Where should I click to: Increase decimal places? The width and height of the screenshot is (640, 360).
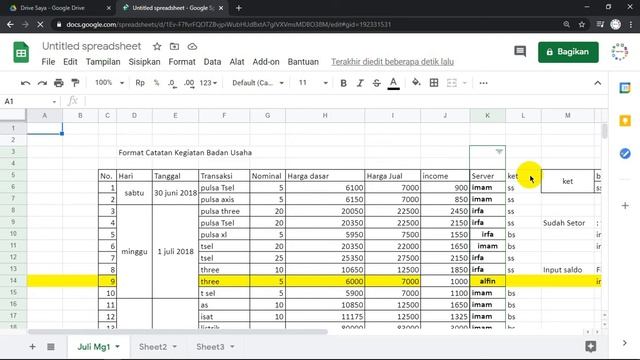pos(189,83)
